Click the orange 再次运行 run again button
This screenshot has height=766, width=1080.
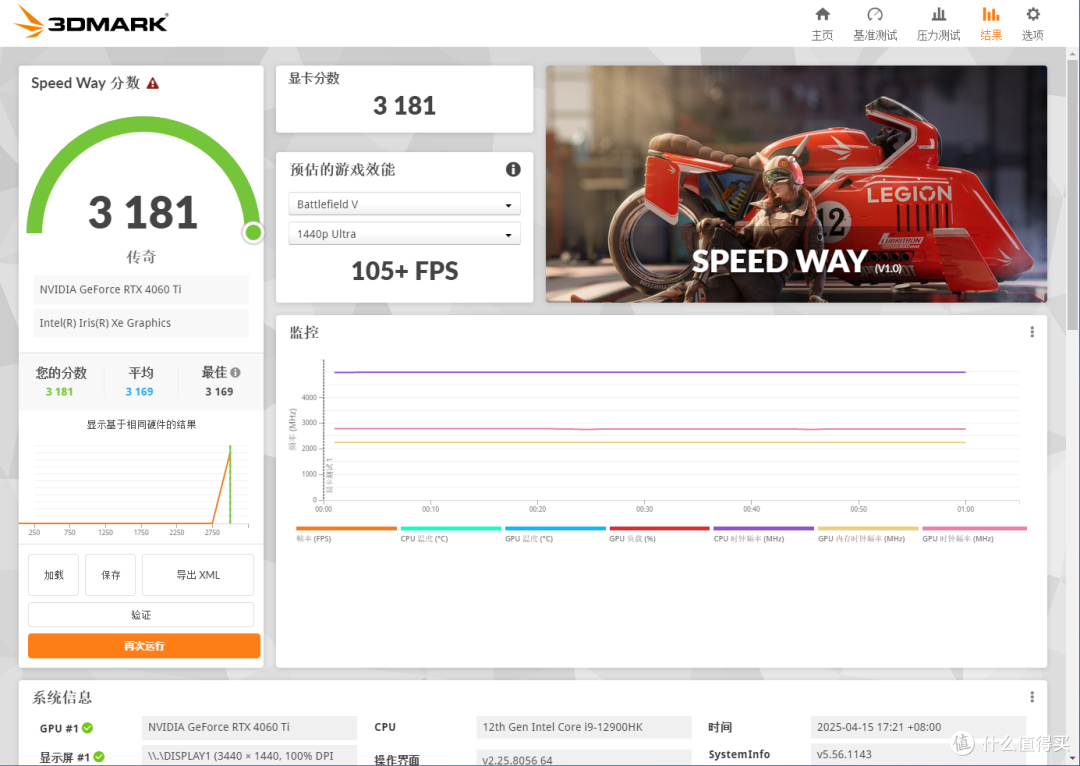tap(144, 645)
